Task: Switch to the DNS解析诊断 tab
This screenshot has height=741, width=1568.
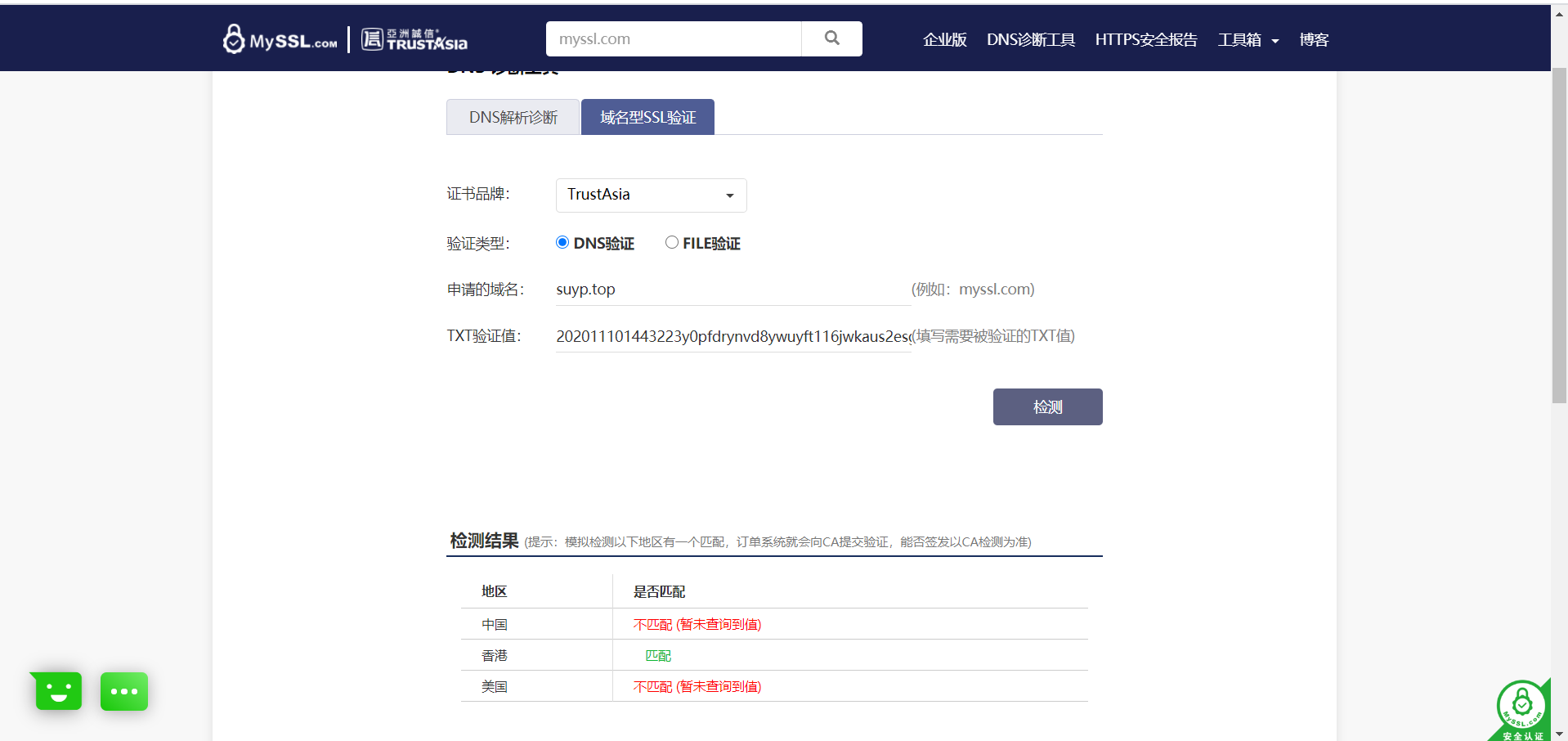Action: click(513, 116)
